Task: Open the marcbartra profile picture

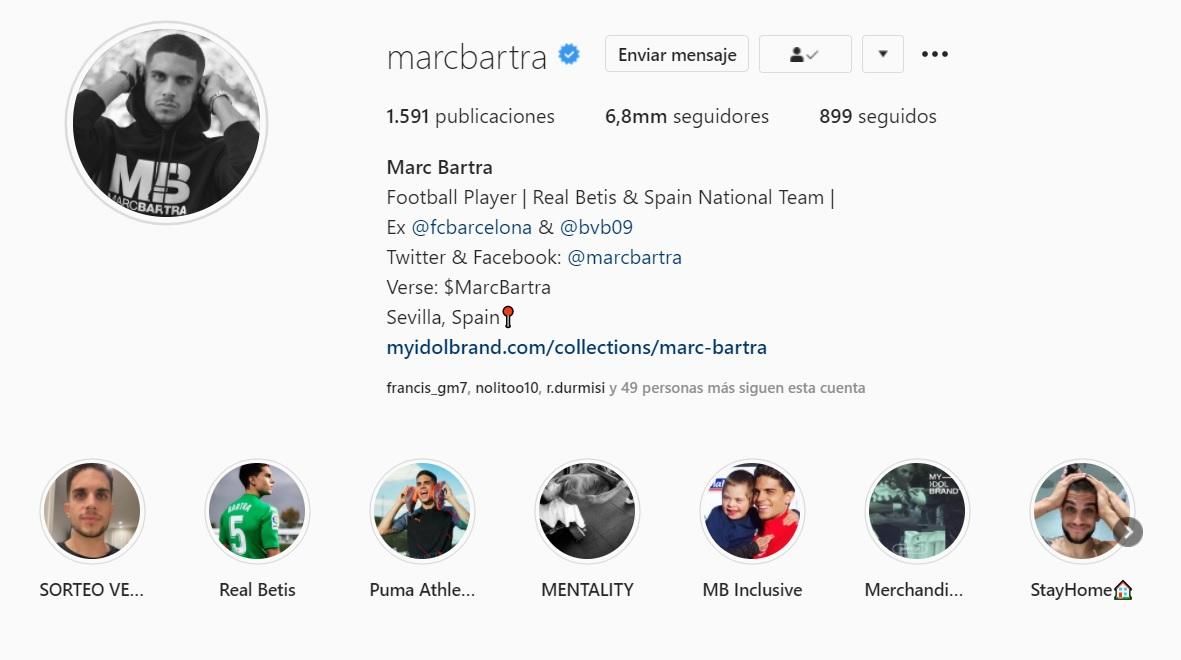Action: (x=166, y=123)
